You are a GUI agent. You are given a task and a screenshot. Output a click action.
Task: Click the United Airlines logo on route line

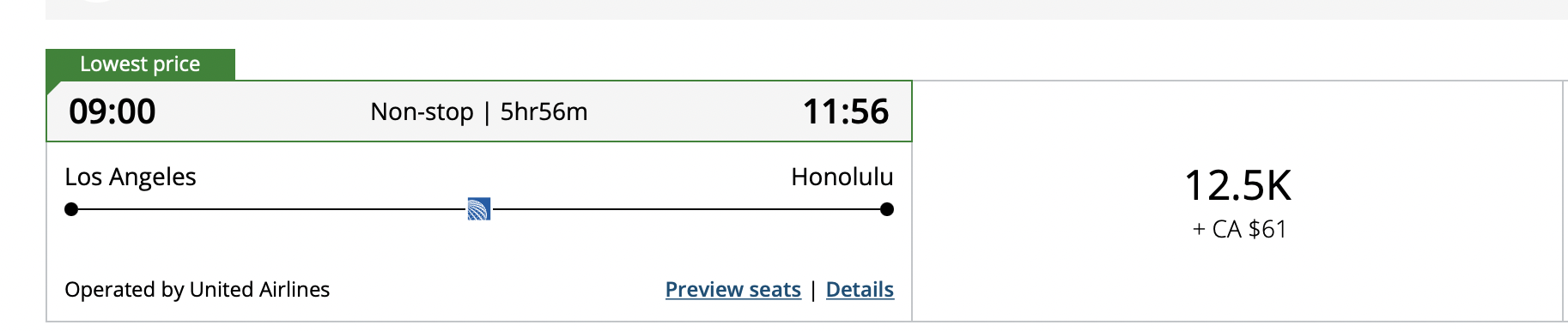click(x=479, y=209)
